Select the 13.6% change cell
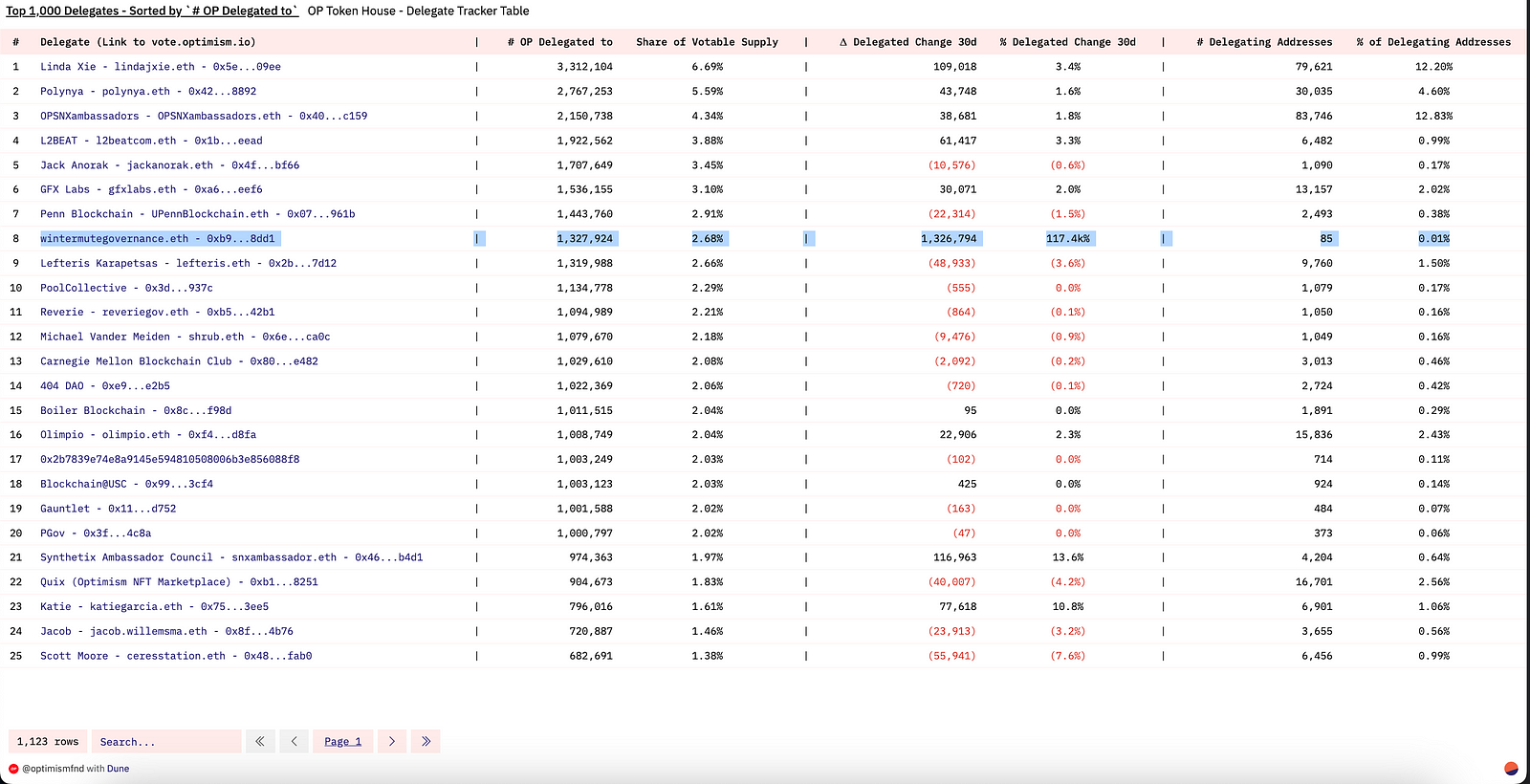 point(1068,557)
